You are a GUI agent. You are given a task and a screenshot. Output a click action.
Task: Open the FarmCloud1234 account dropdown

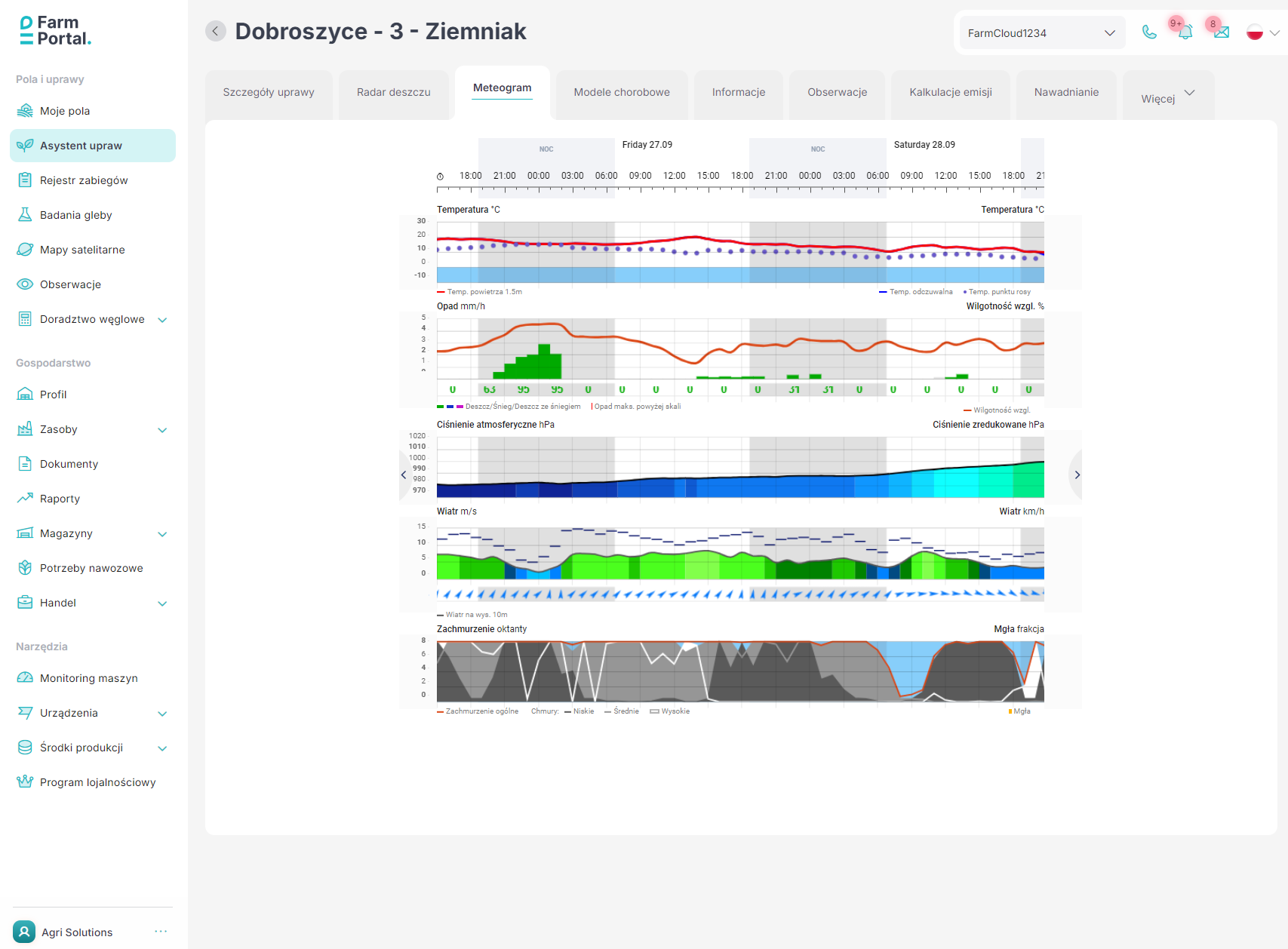point(1042,33)
